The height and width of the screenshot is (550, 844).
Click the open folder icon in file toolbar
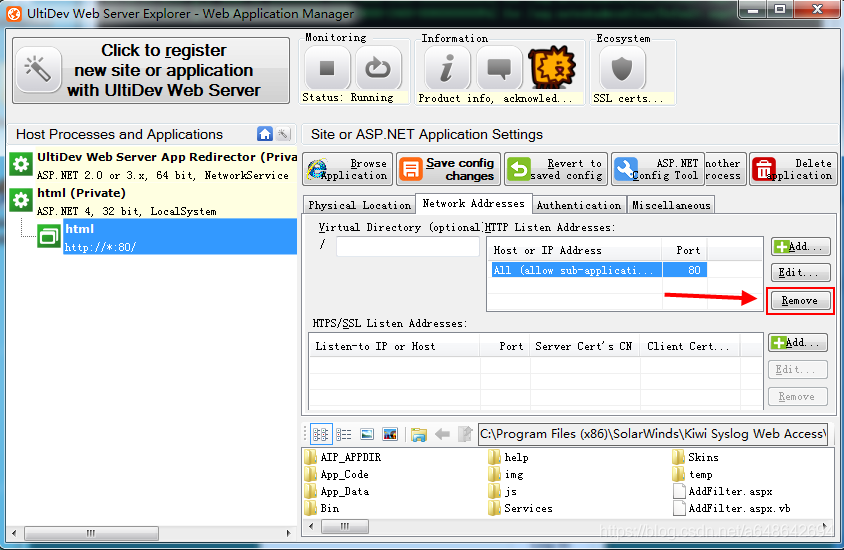(419, 434)
